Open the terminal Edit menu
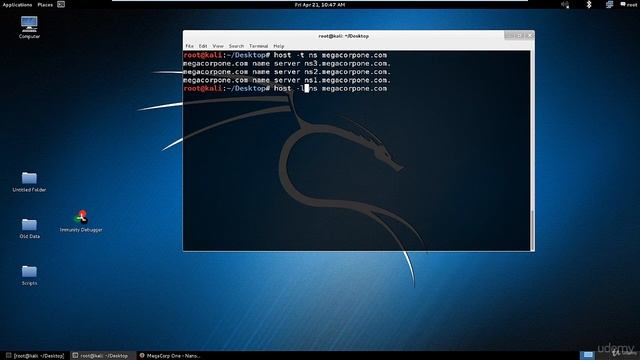The height and width of the screenshot is (360, 640). (x=203, y=46)
